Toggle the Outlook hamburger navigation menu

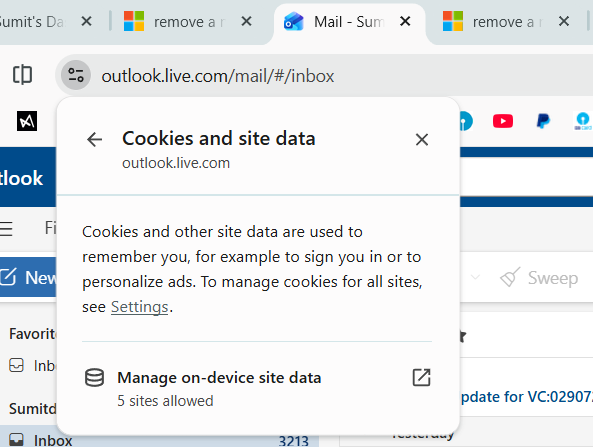(6, 228)
